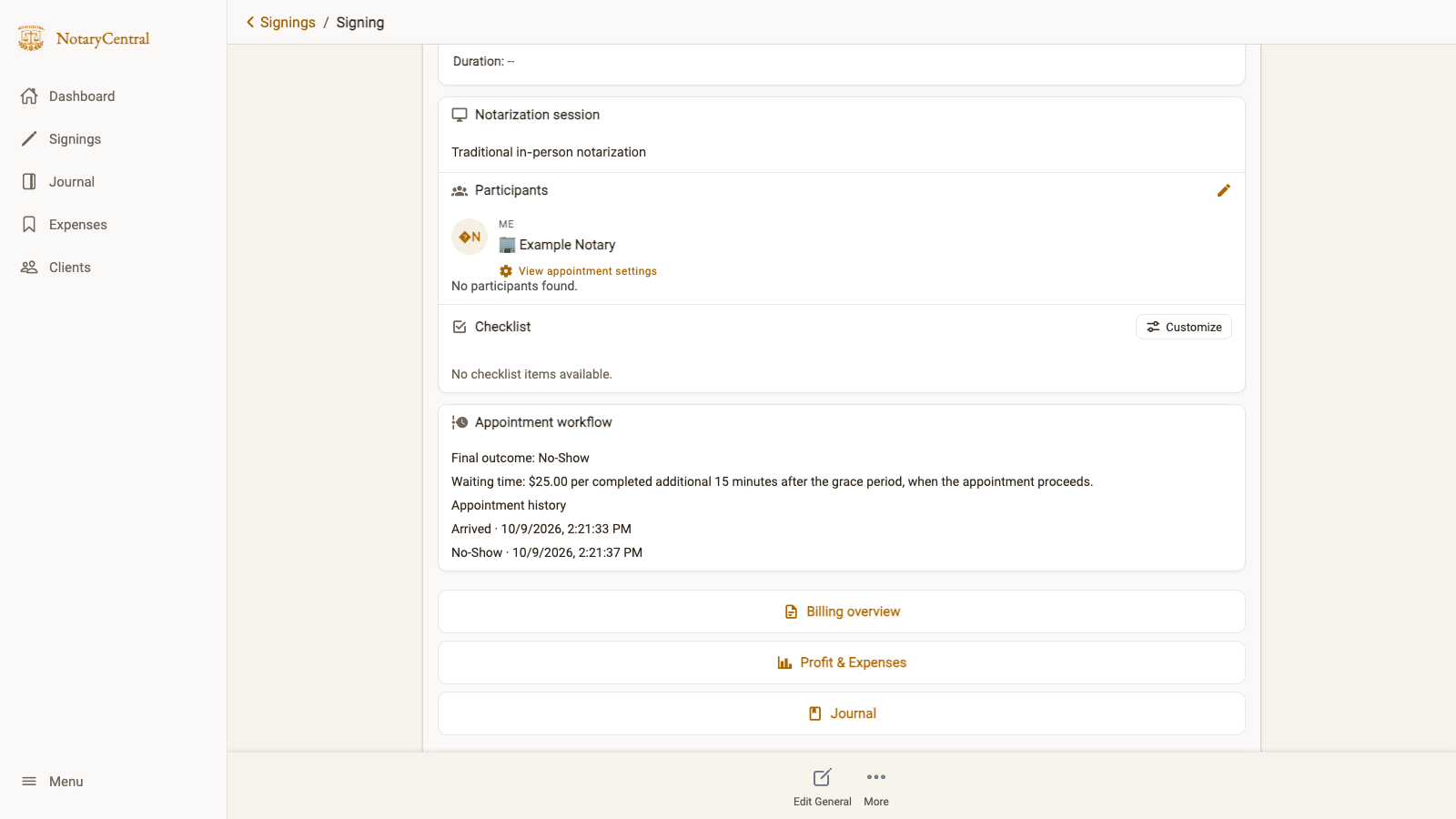The image size is (1456, 819).
Task: Click 'Traditional in-person notarization' text
Action: pos(549,152)
